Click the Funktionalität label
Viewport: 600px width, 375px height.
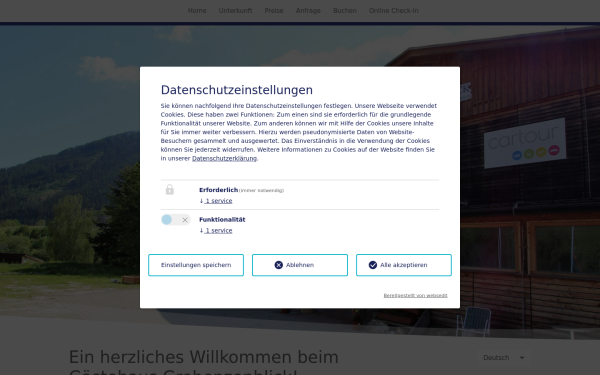pyautogui.click(x=222, y=220)
